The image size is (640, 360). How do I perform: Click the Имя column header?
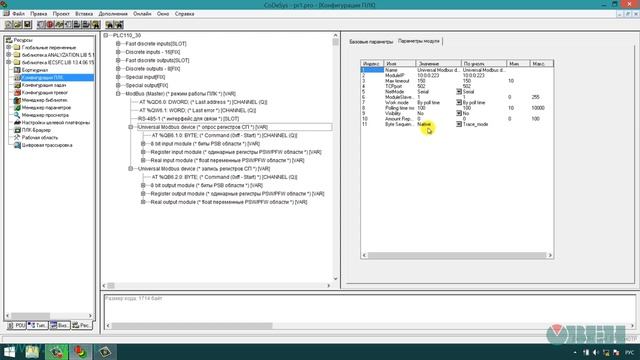(x=400, y=64)
